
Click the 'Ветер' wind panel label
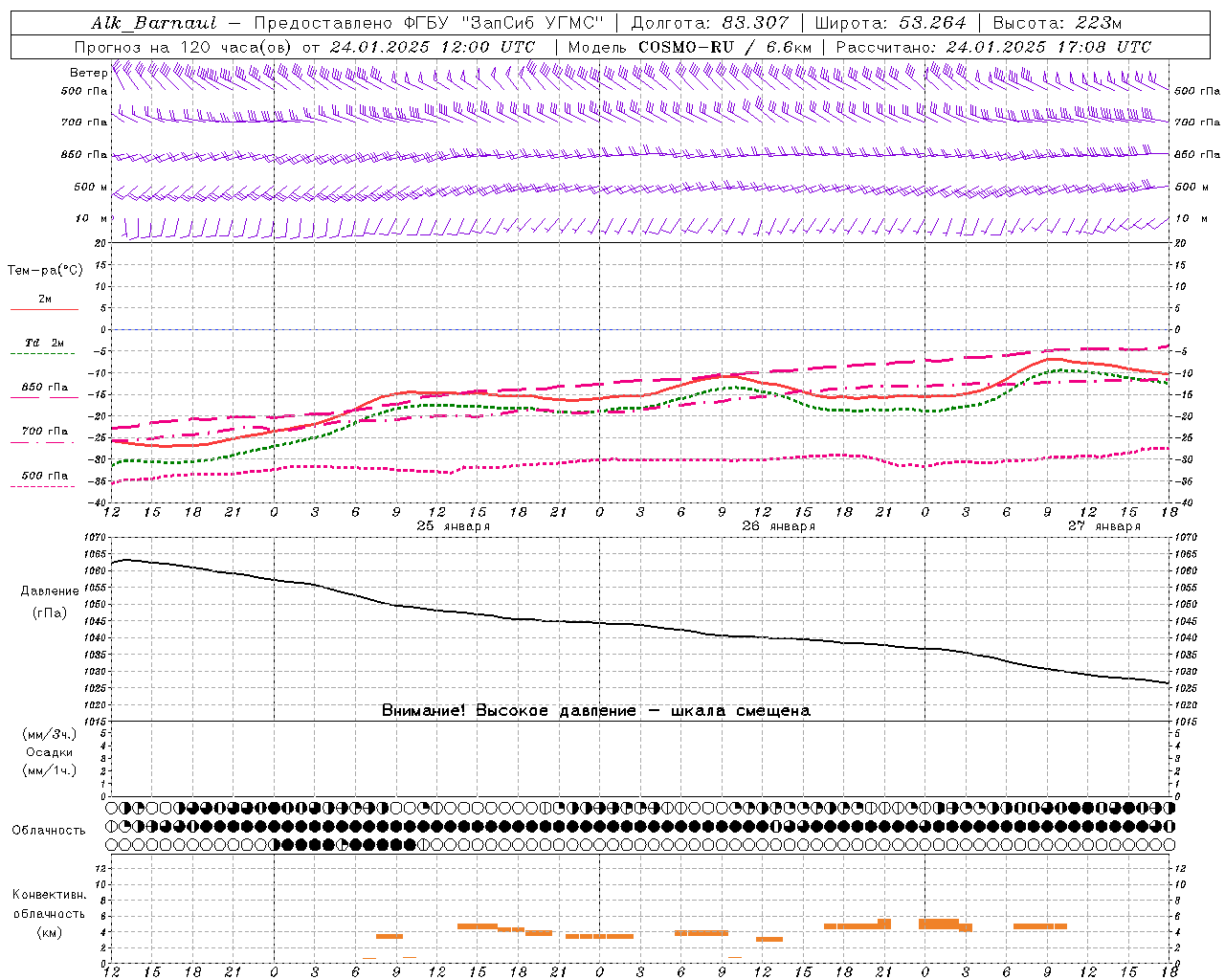tap(88, 73)
